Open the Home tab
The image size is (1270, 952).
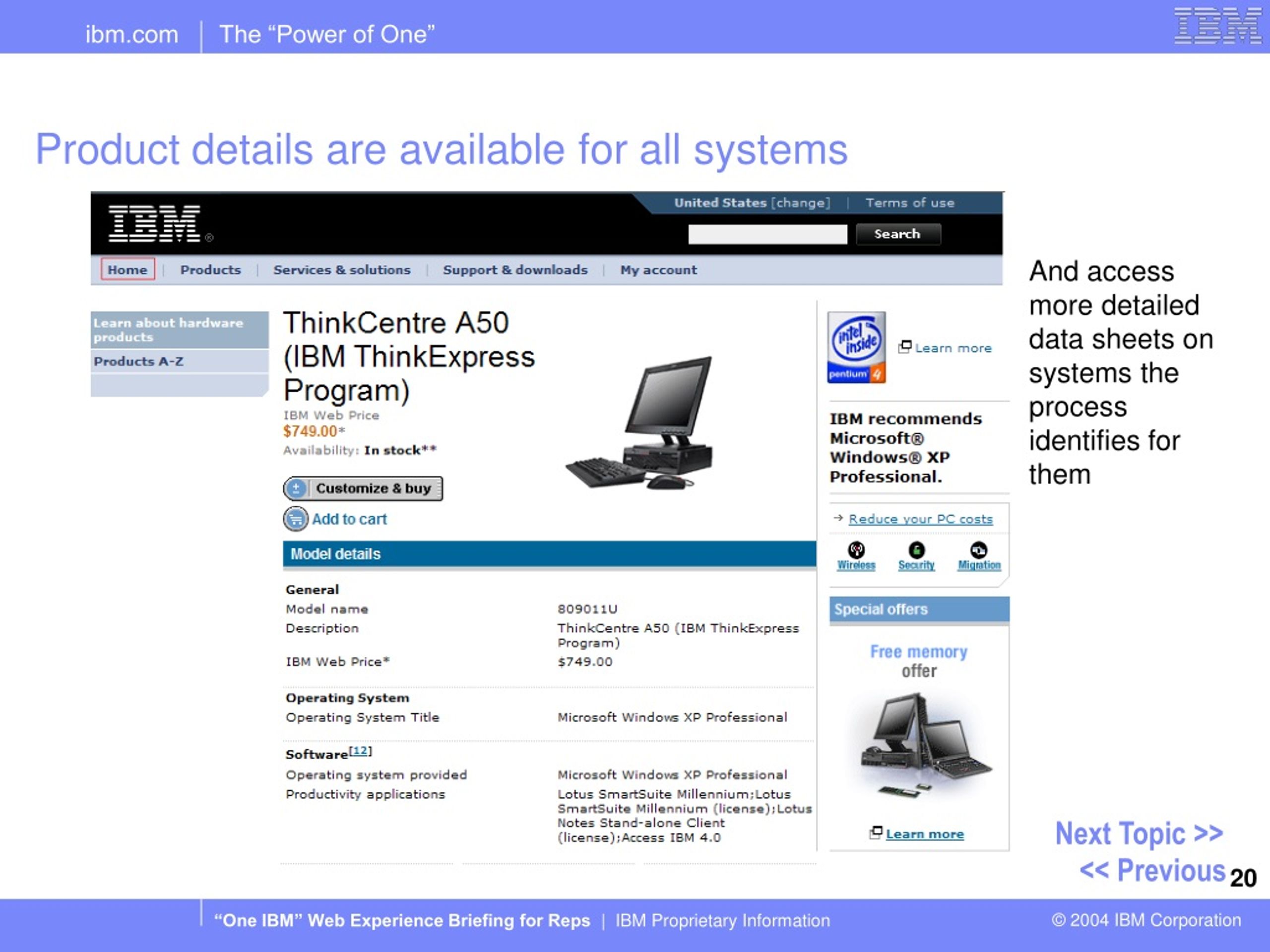tap(127, 270)
